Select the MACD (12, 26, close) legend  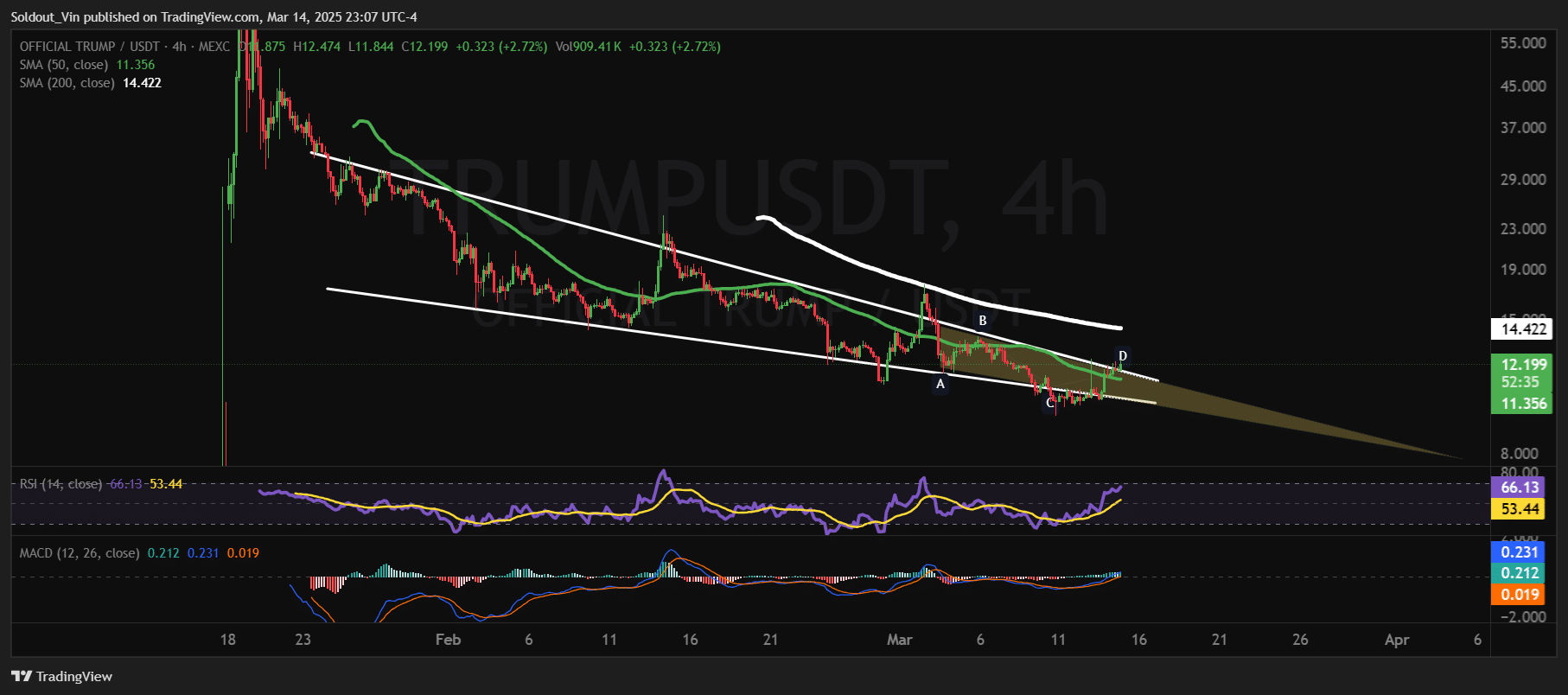tap(139, 553)
